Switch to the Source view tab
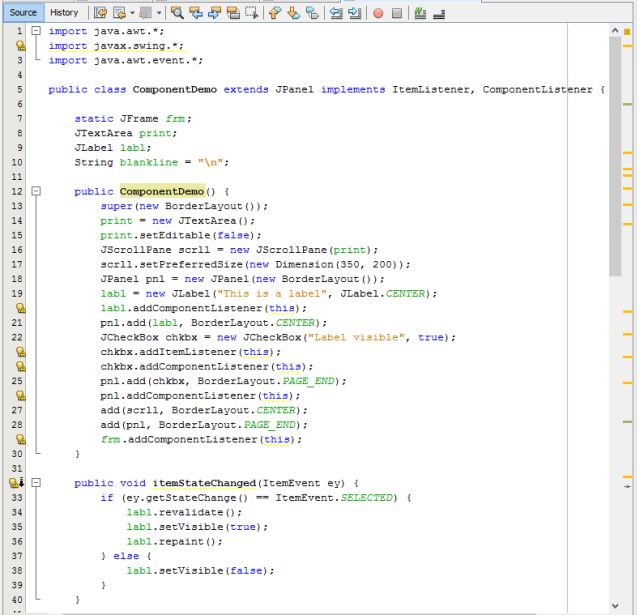Image resolution: width=640 pixels, height=615 pixels. (x=23, y=12)
